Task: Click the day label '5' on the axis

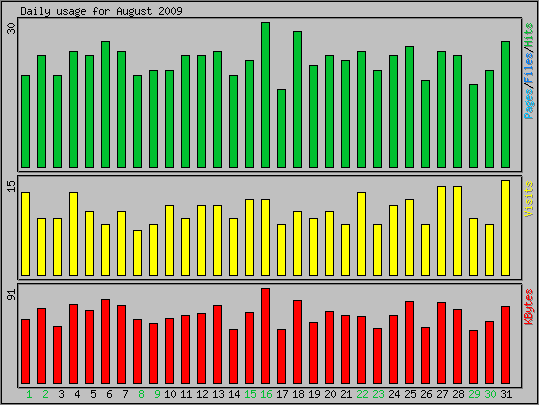Action: (x=93, y=394)
